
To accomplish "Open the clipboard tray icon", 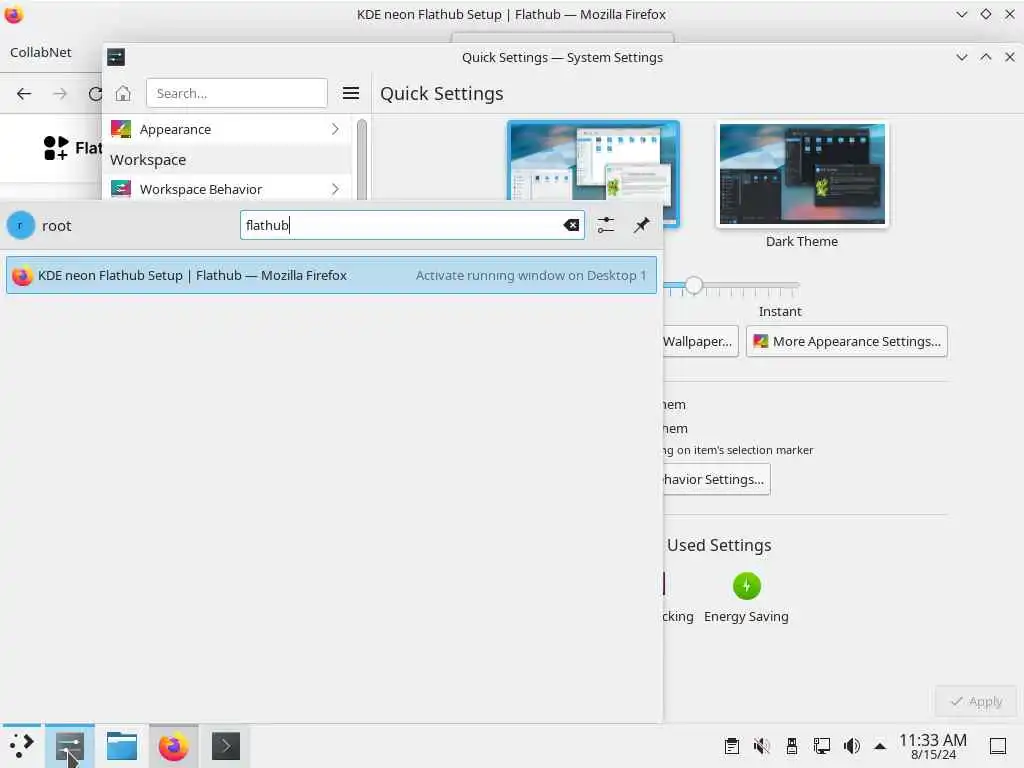I will point(731,746).
